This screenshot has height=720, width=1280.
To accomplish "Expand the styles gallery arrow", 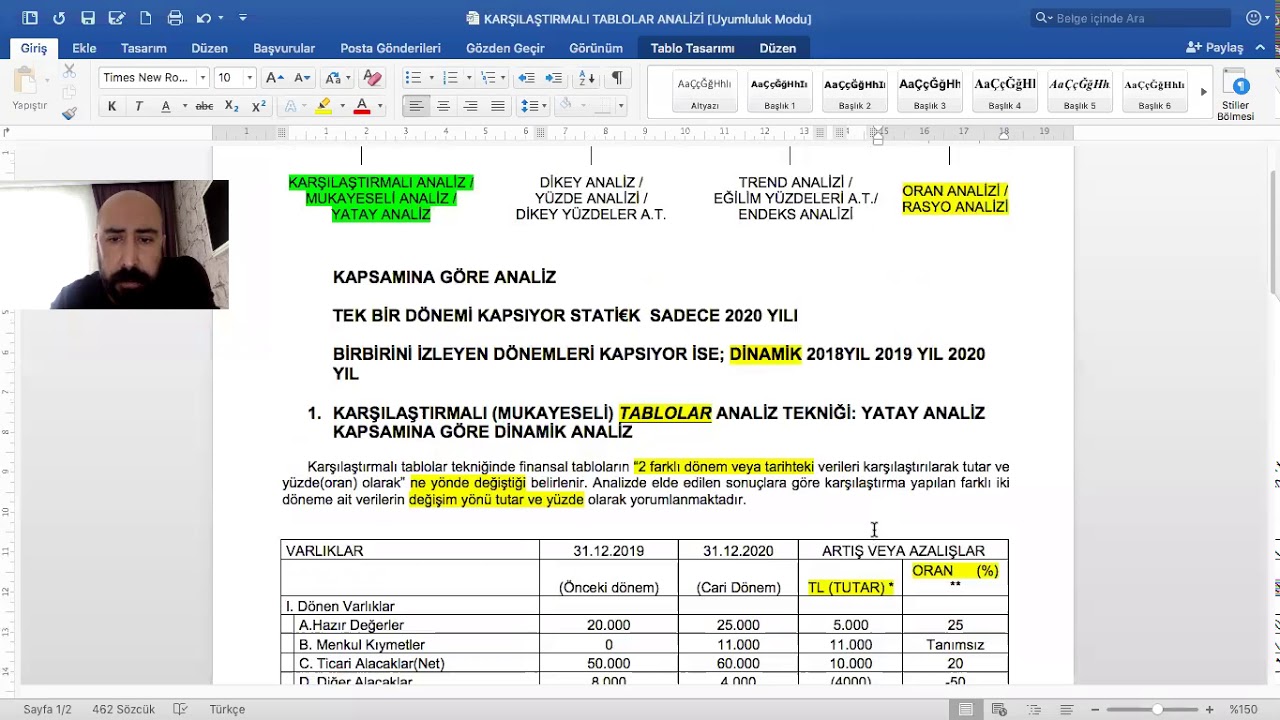I will [1203, 92].
